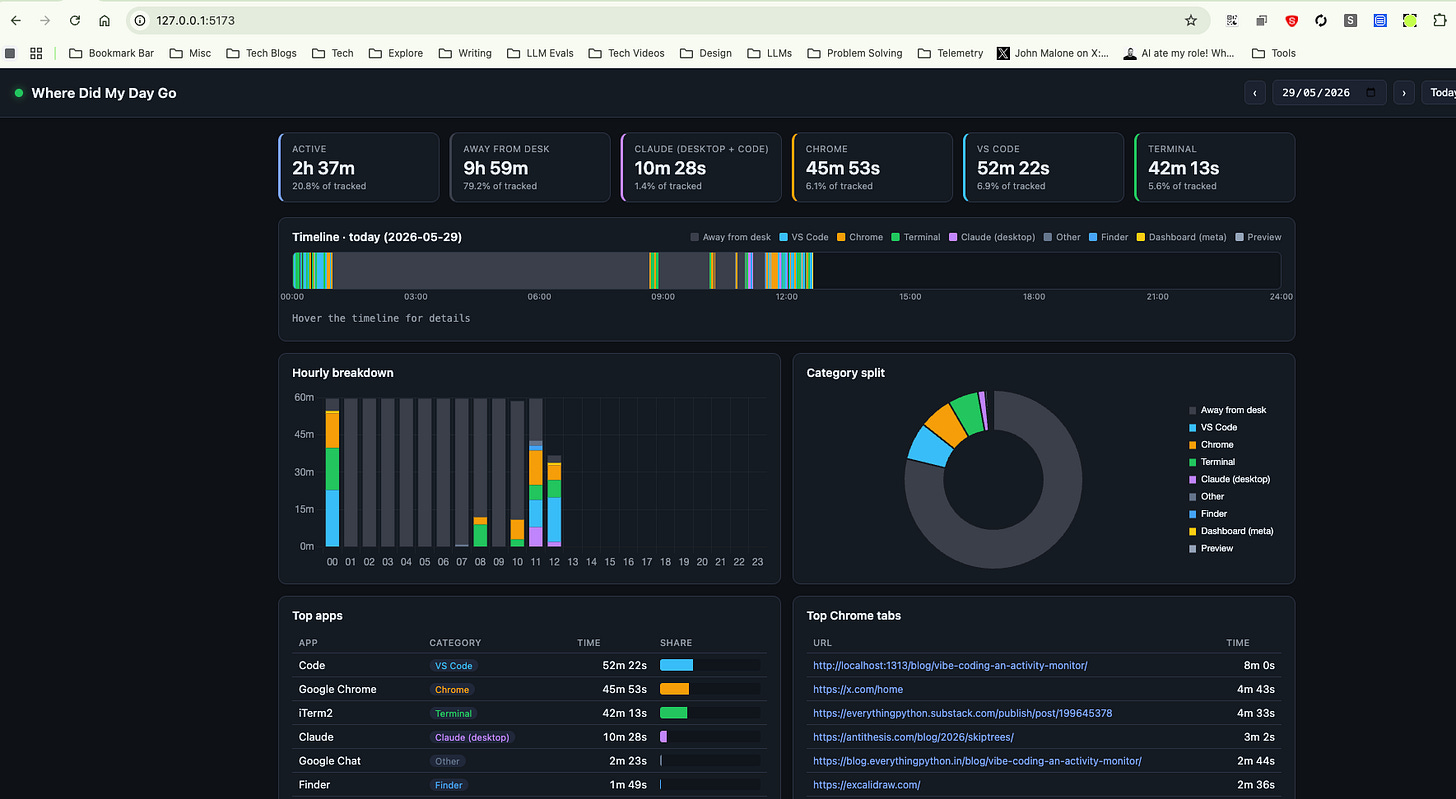This screenshot has width=1456, height=799.
Task: Go to the previous day with ‹ arrow
Action: click(x=1254, y=93)
